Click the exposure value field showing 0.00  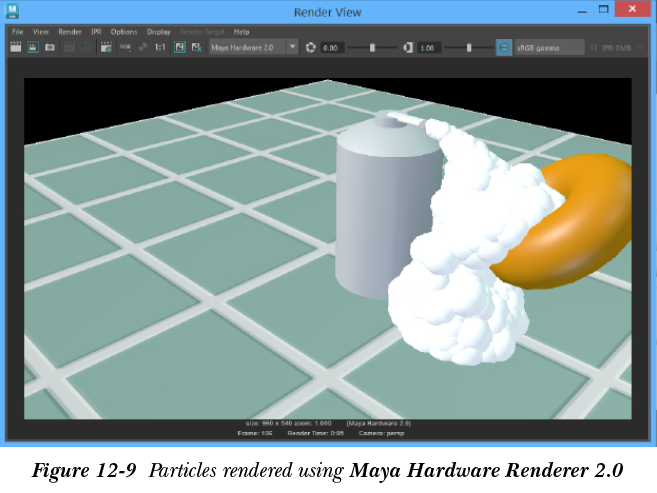[332, 47]
